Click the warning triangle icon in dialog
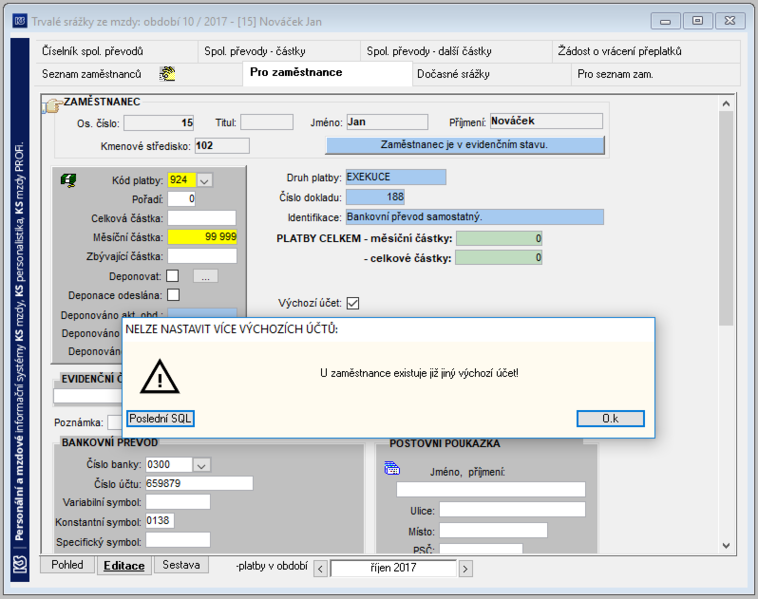The image size is (758, 599). [x=160, y=377]
